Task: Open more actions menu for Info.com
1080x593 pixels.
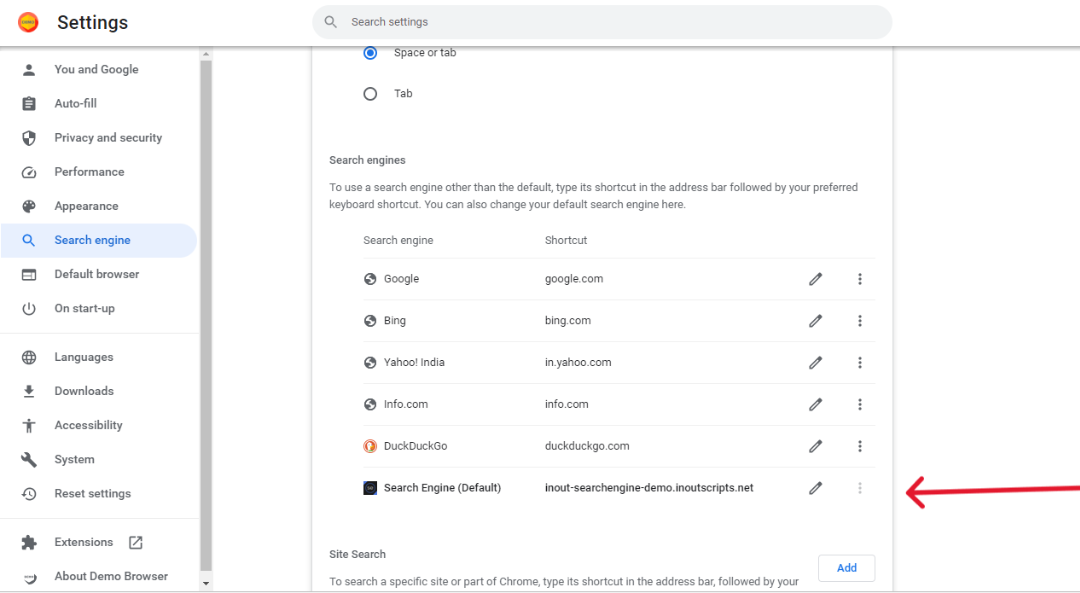Action: click(860, 405)
